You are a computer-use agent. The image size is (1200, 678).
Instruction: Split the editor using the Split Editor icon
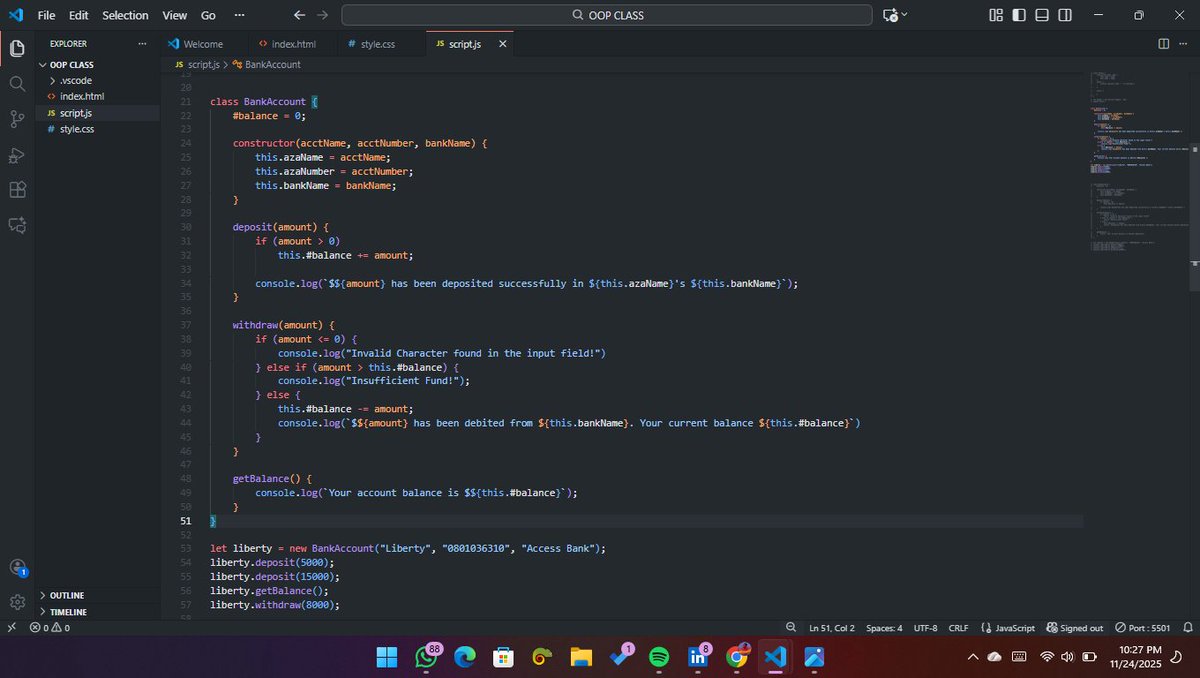coord(1163,44)
